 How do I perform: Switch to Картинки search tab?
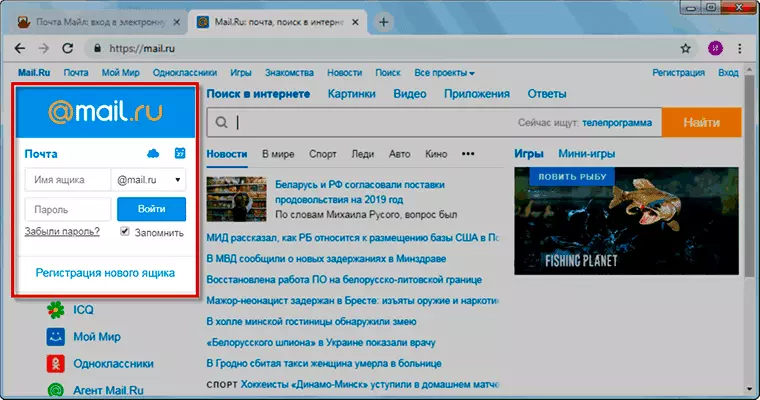pos(351,94)
